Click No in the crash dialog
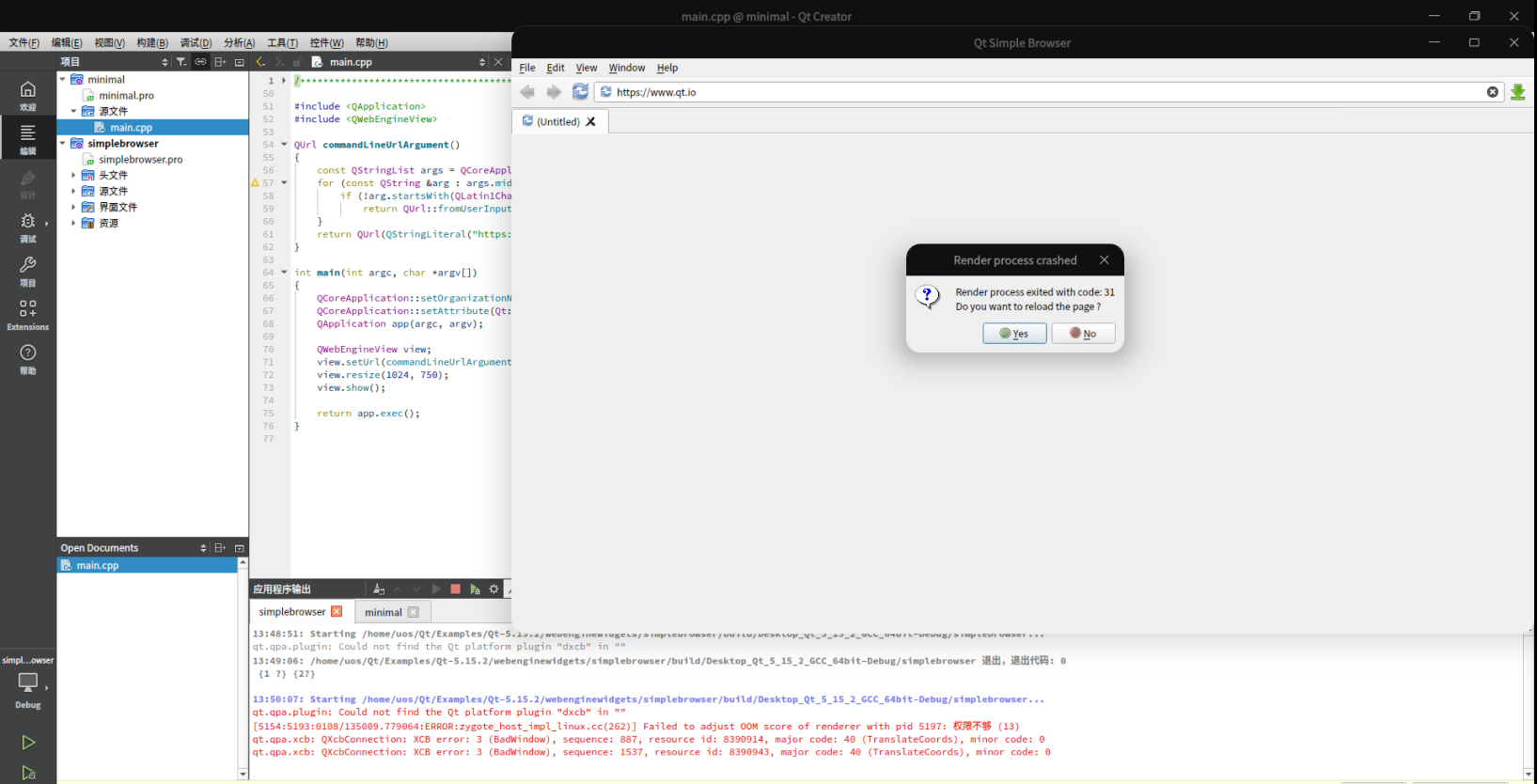 [1083, 334]
